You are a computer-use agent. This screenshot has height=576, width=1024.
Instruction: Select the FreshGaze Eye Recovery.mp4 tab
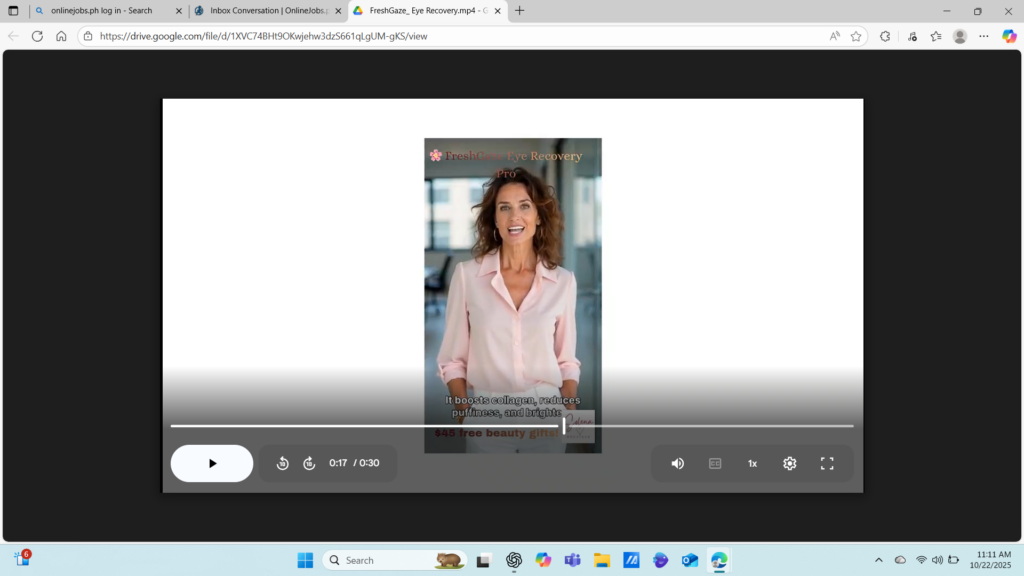[x=428, y=10]
